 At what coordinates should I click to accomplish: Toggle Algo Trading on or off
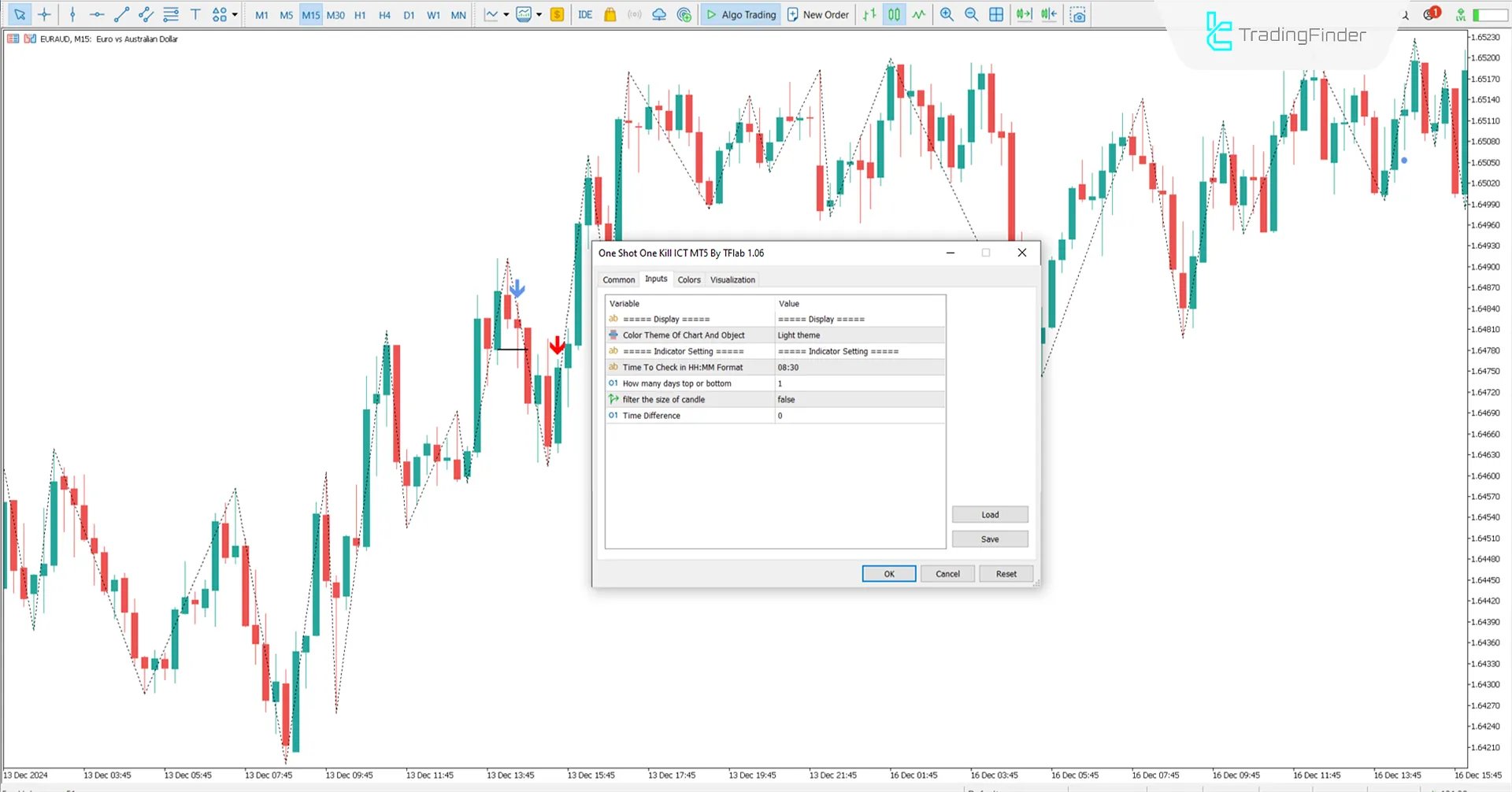tap(740, 15)
